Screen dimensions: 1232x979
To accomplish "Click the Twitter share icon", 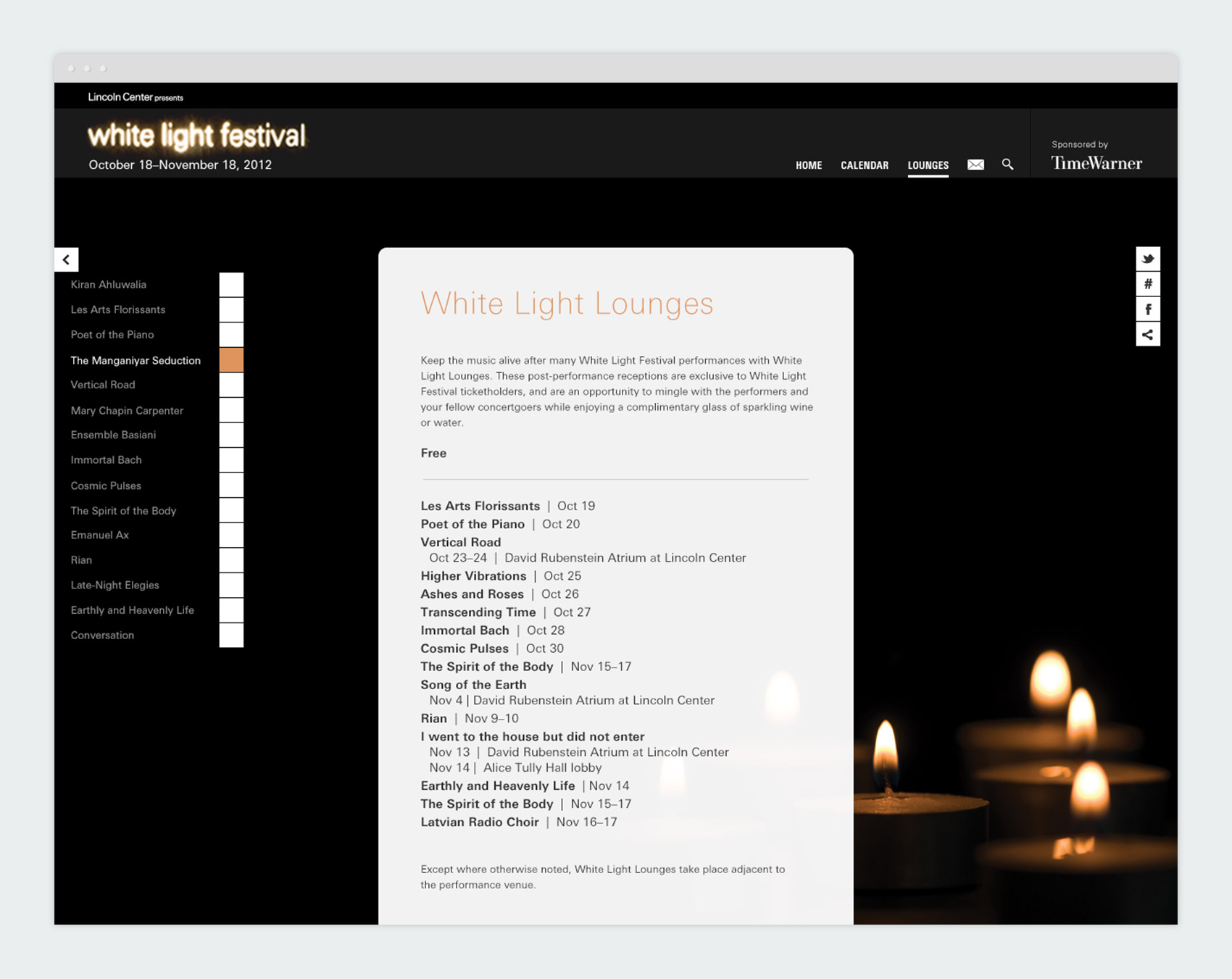I will tap(1148, 259).
